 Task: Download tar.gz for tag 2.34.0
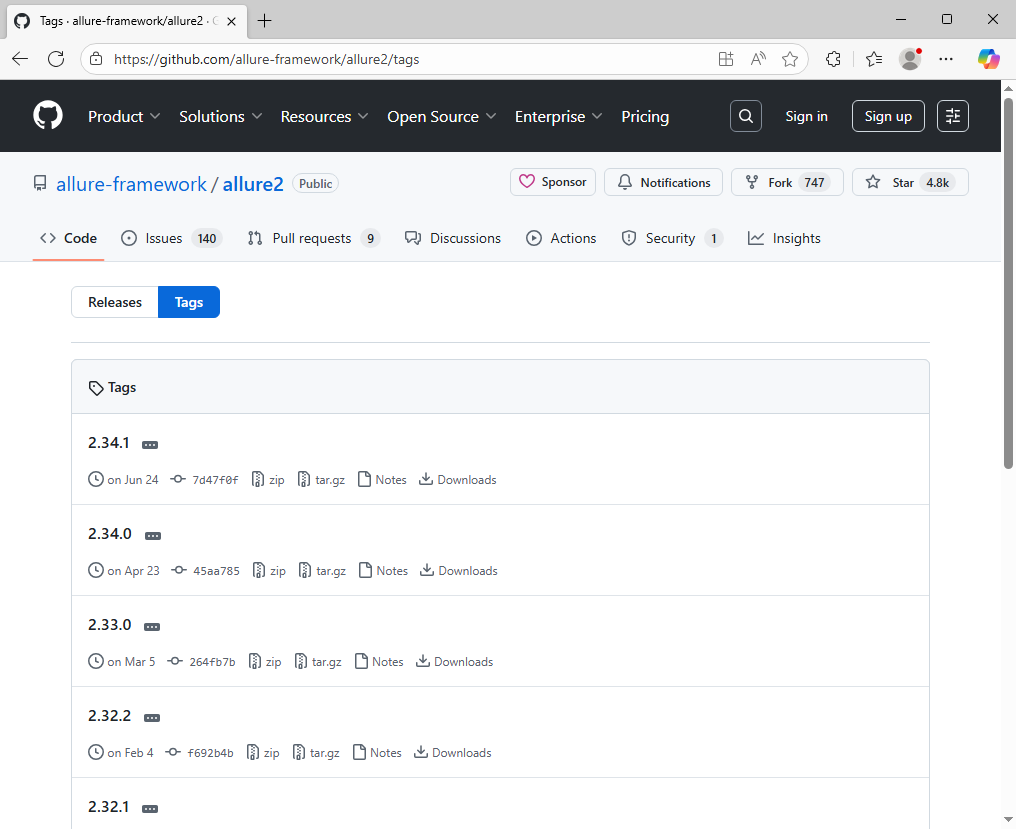point(322,570)
